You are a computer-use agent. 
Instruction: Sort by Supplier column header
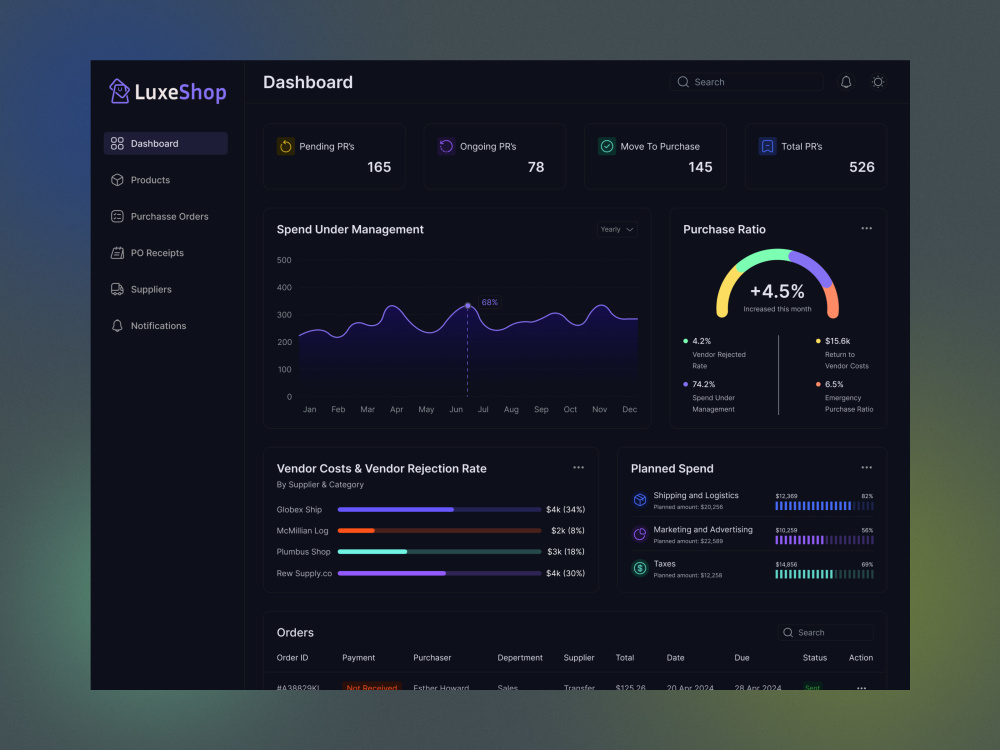(x=578, y=658)
